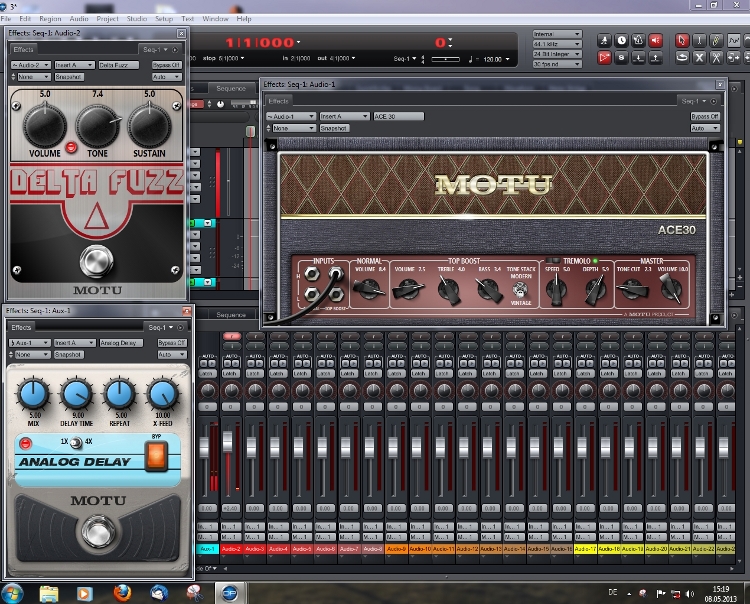Click the X mute tool
Image resolution: width=750 pixels, height=604 pixels.
[699, 58]
